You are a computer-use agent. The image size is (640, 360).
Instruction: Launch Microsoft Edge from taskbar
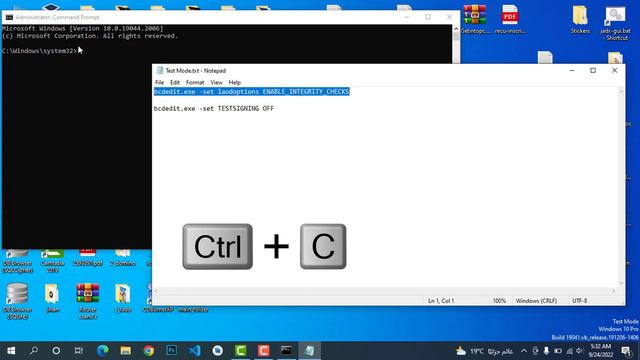click(102, 351)
